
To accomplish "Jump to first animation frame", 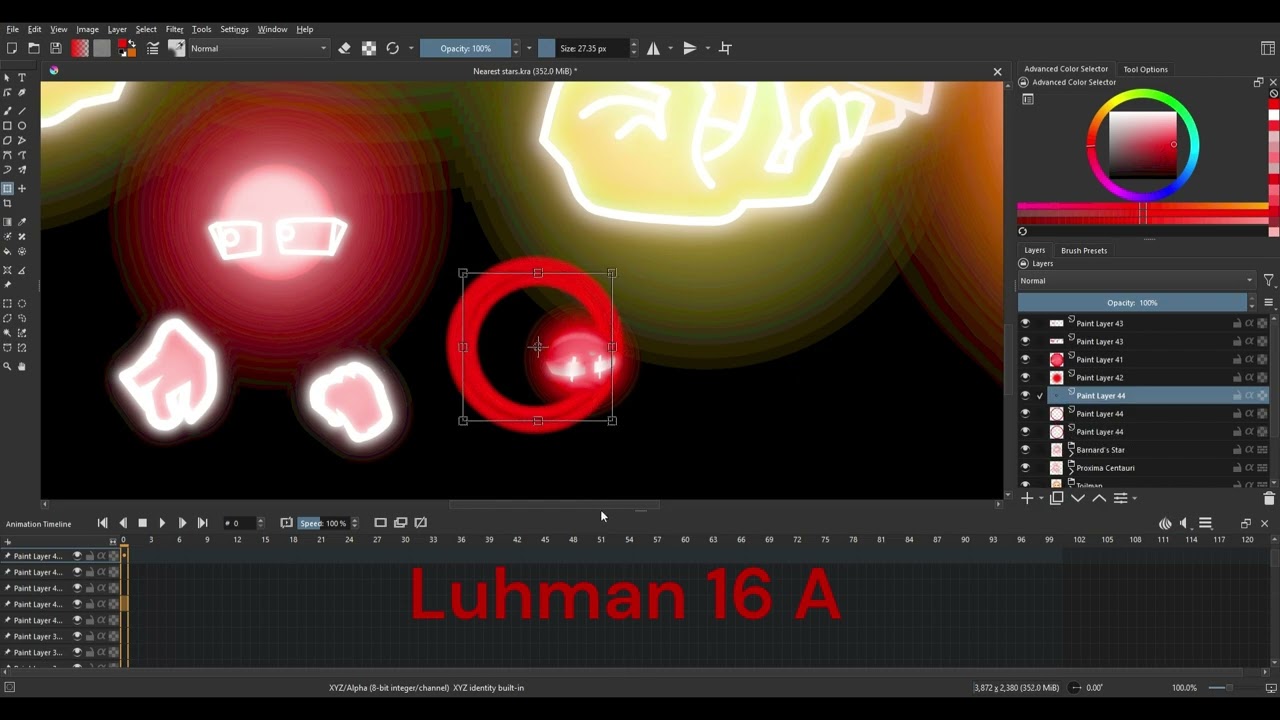I will click(x=102, y=523).
